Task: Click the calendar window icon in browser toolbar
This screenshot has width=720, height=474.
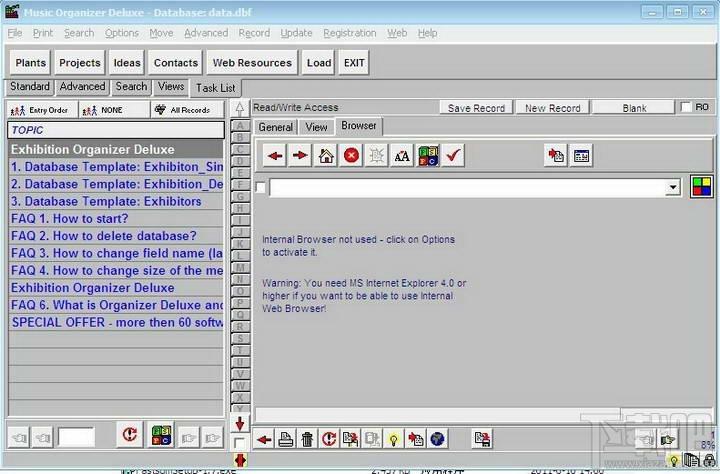Action: (581, 156)
